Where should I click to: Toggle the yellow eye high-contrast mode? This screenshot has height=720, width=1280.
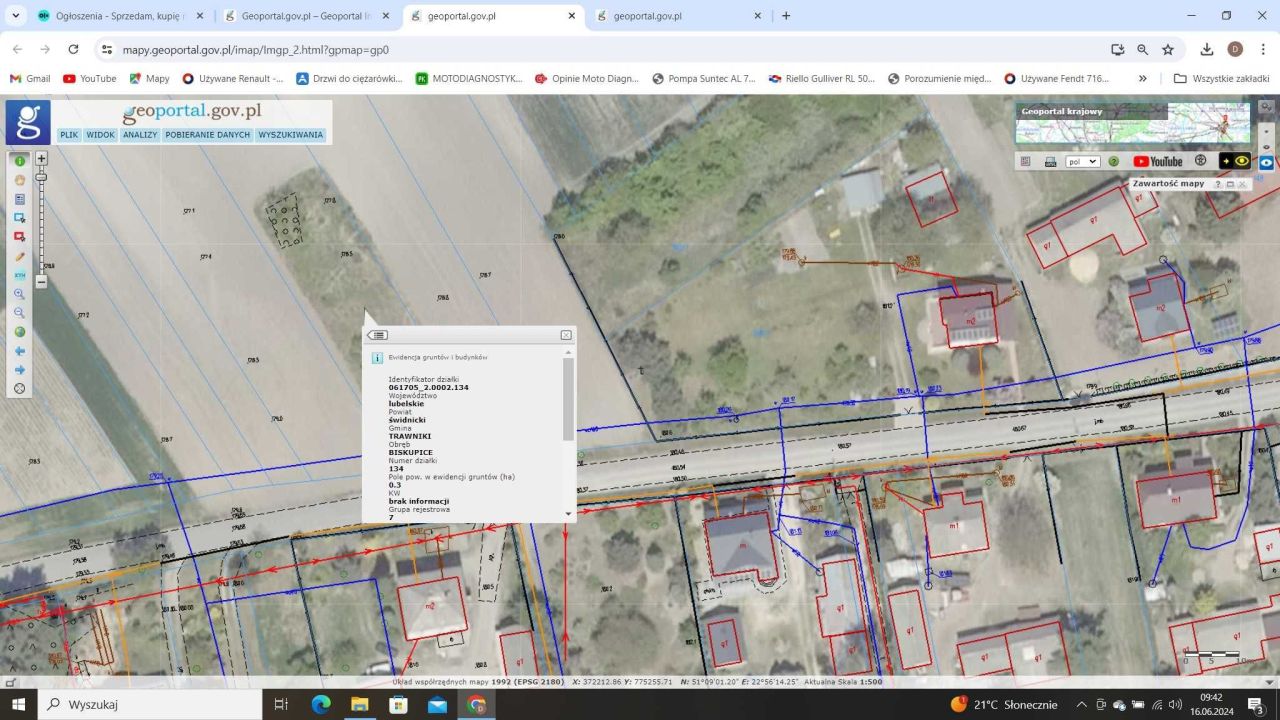coord(1242,161)
